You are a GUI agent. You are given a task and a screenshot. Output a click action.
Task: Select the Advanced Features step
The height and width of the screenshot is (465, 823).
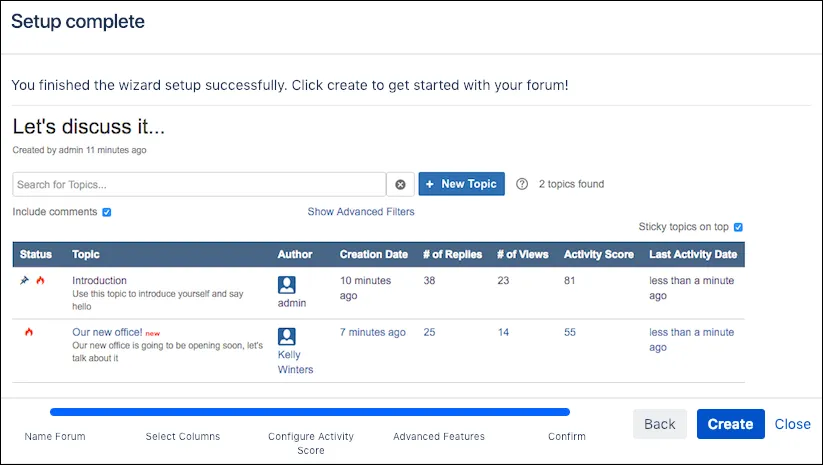coord(439,436)
